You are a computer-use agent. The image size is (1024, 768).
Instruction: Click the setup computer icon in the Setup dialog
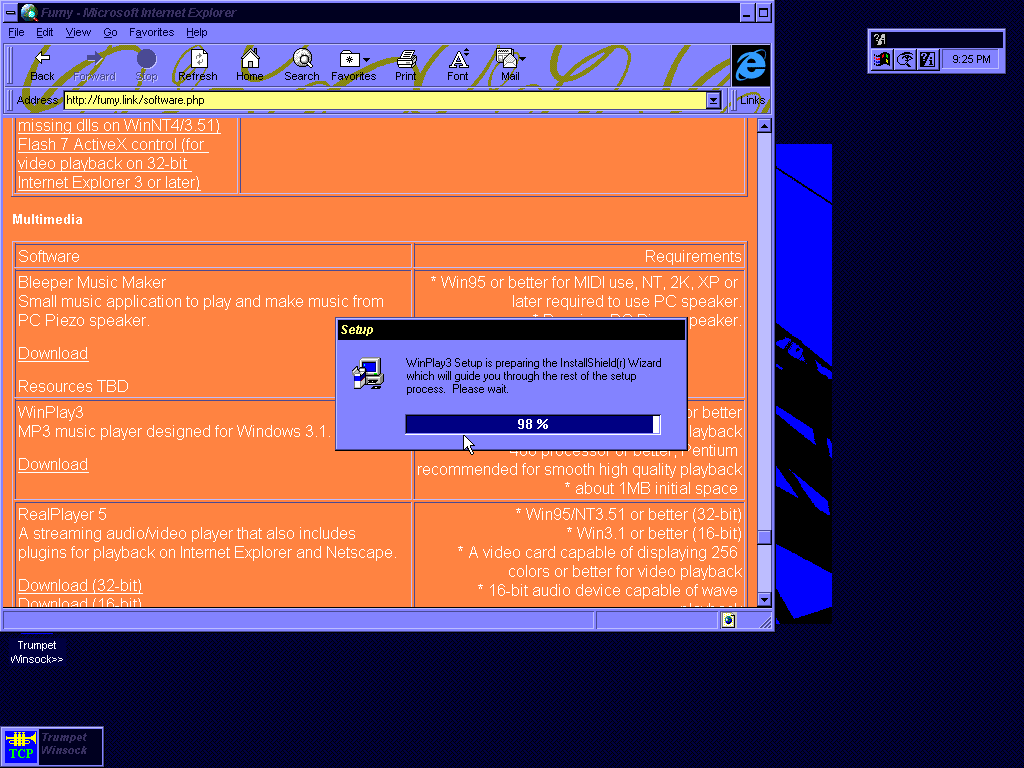[368, 374]
